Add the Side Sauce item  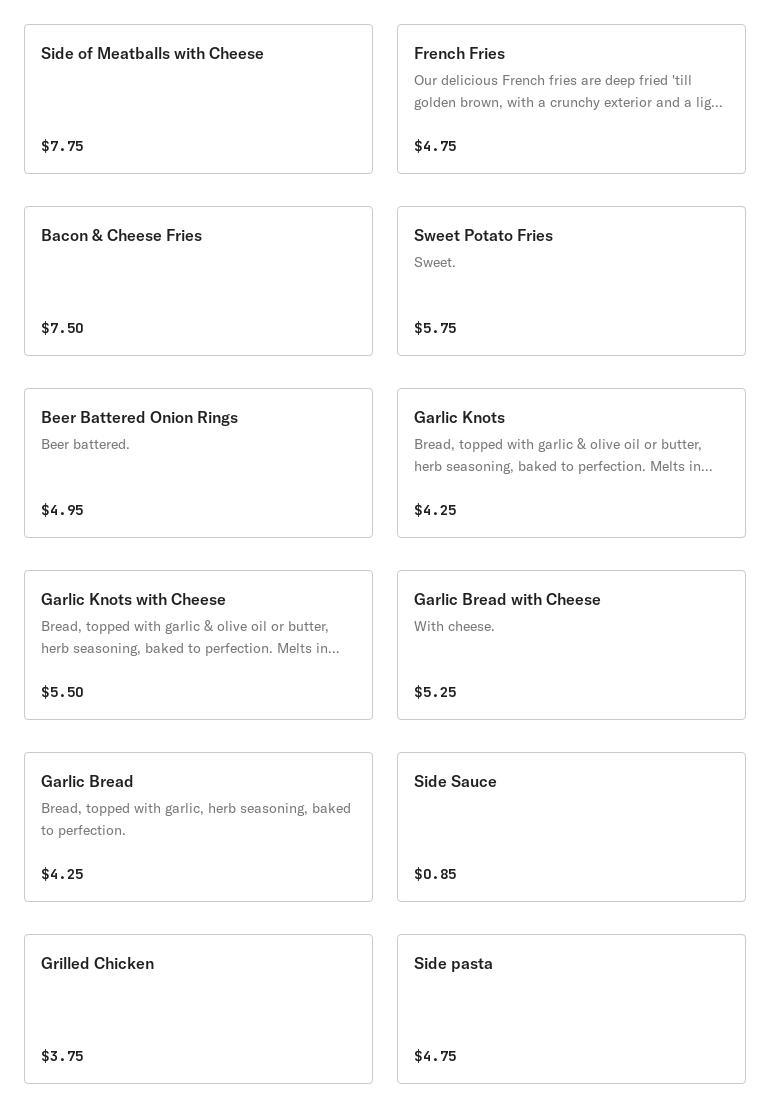pos(571,827)
